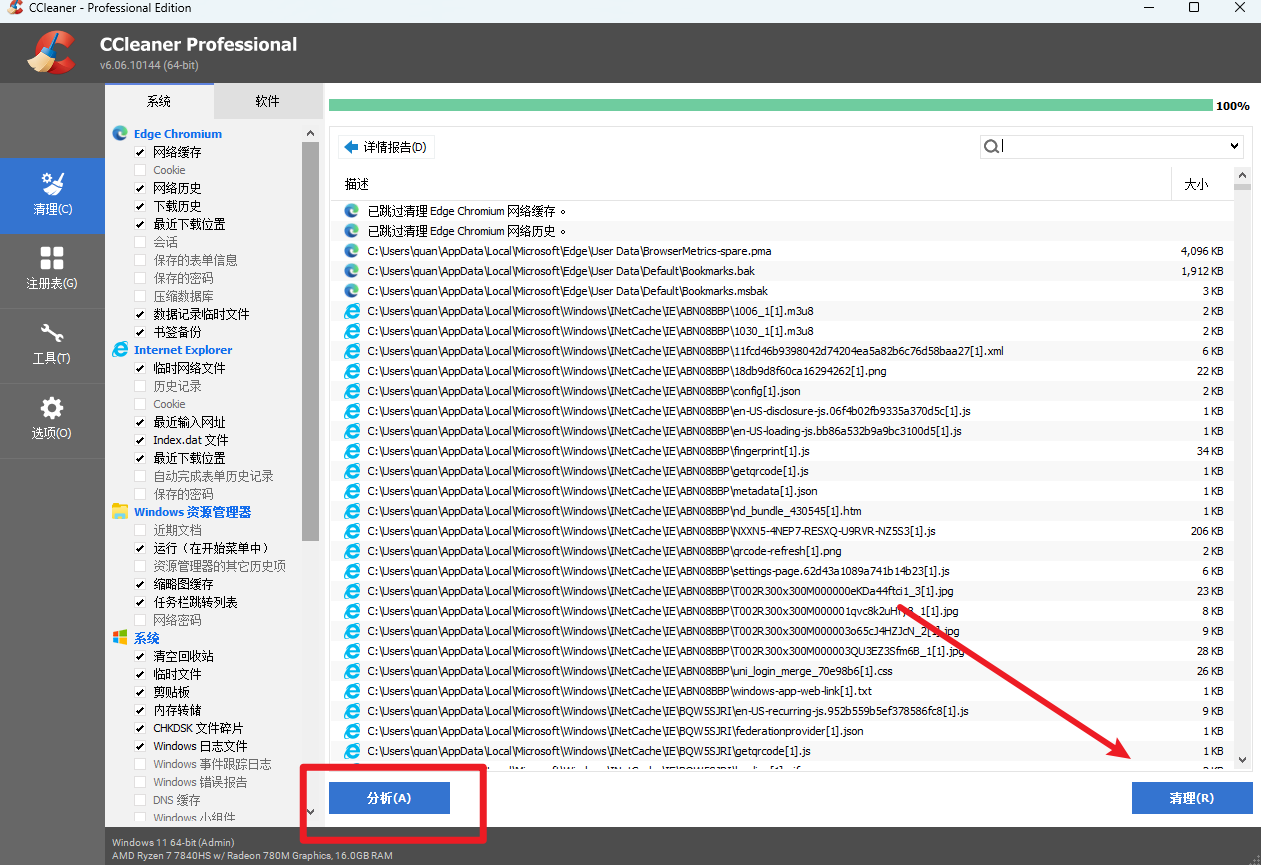The width and height of the screenshot is (1261, 865).
Task: Click IE icon of metadata[1].json row
Action: tap(352, 491)
